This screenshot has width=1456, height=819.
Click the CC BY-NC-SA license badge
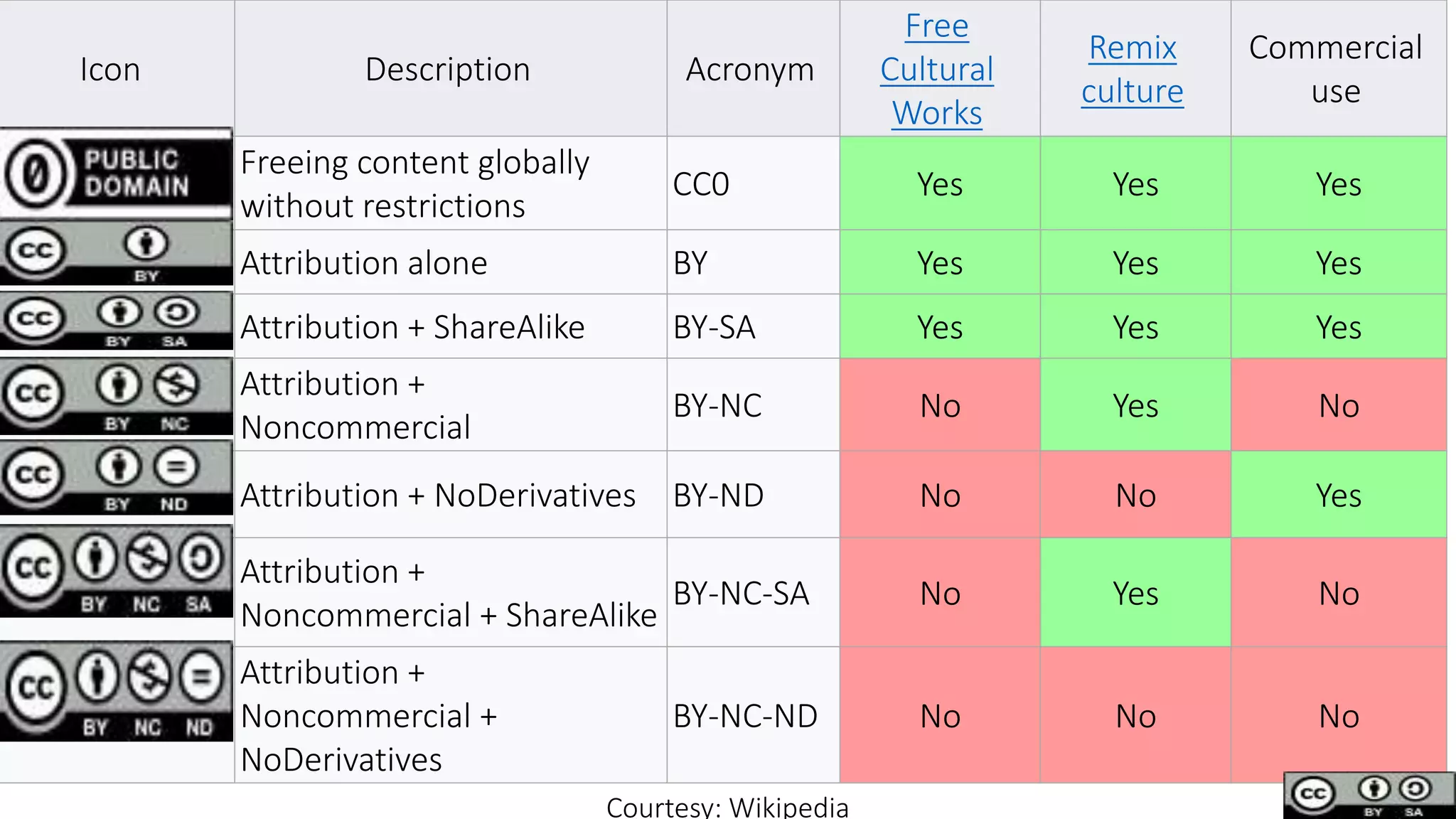click(117, 572)
